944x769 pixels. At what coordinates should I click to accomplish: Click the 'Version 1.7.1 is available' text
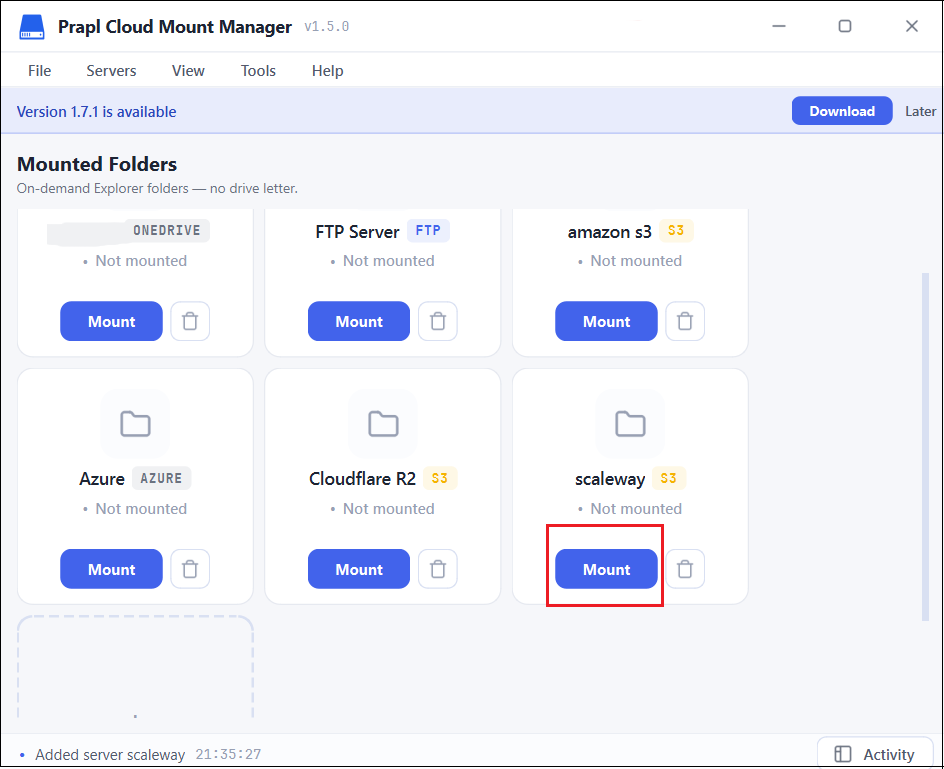point(96,111)
